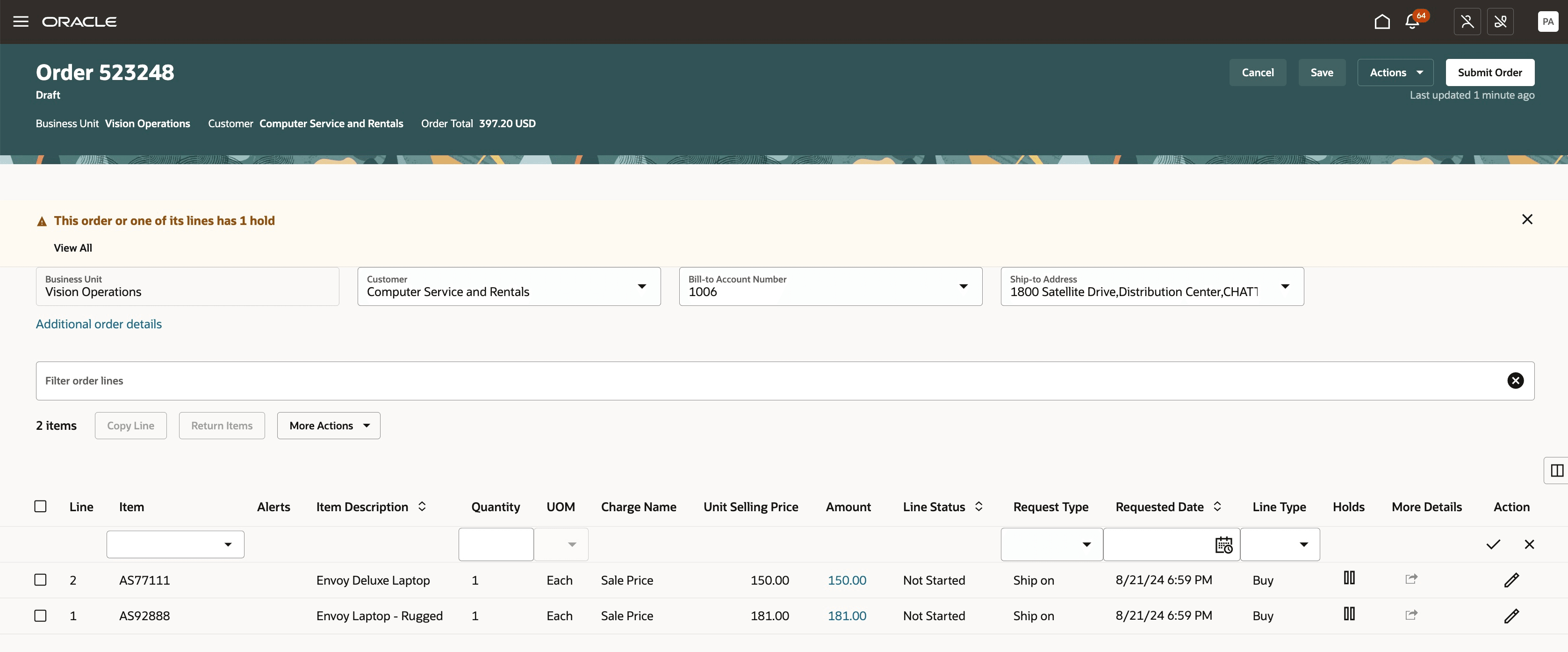Click the hold warning triangle icon
The image size is (1568, 652).
coord(42,222)
